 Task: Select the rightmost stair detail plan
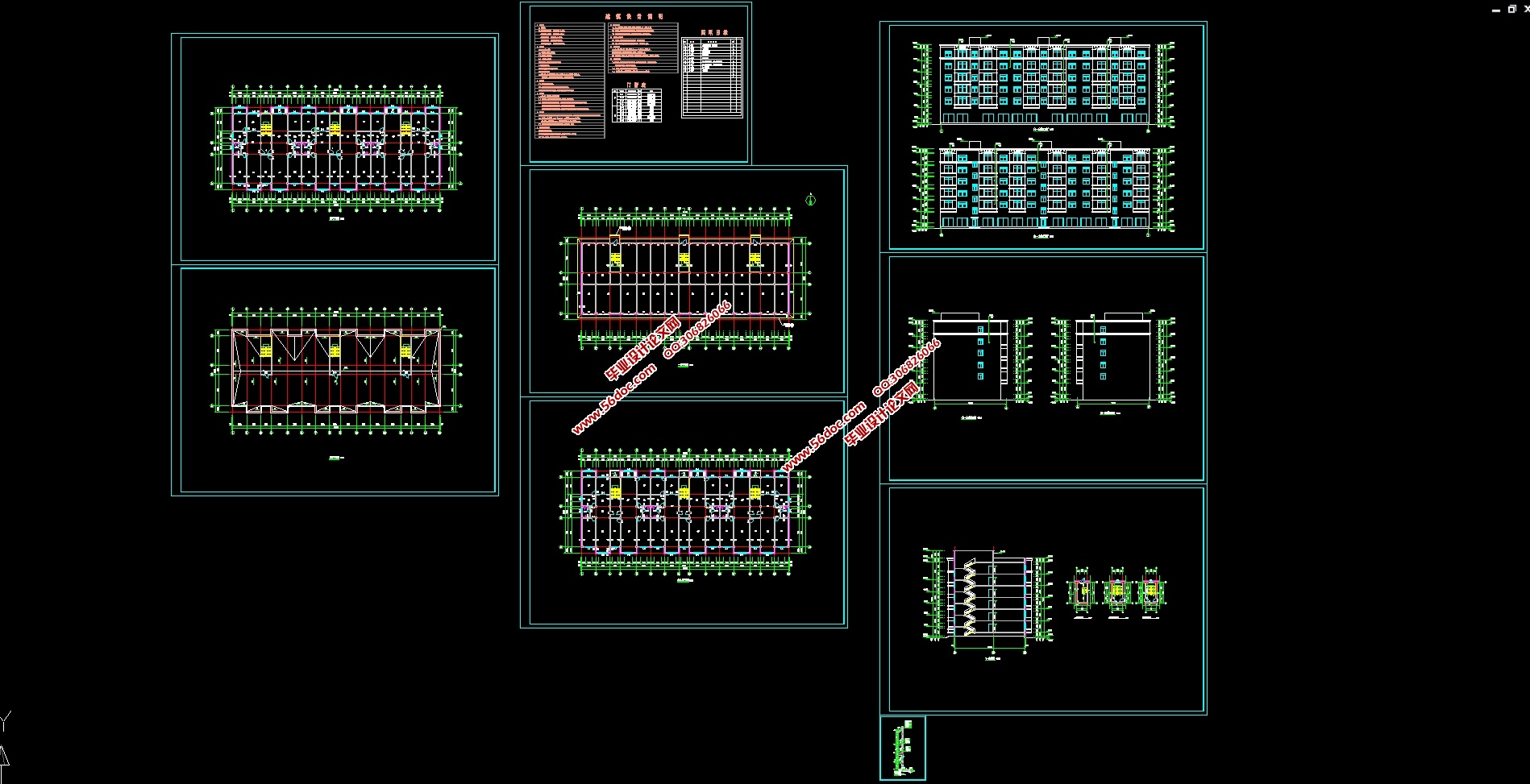tap(1150, 591)
